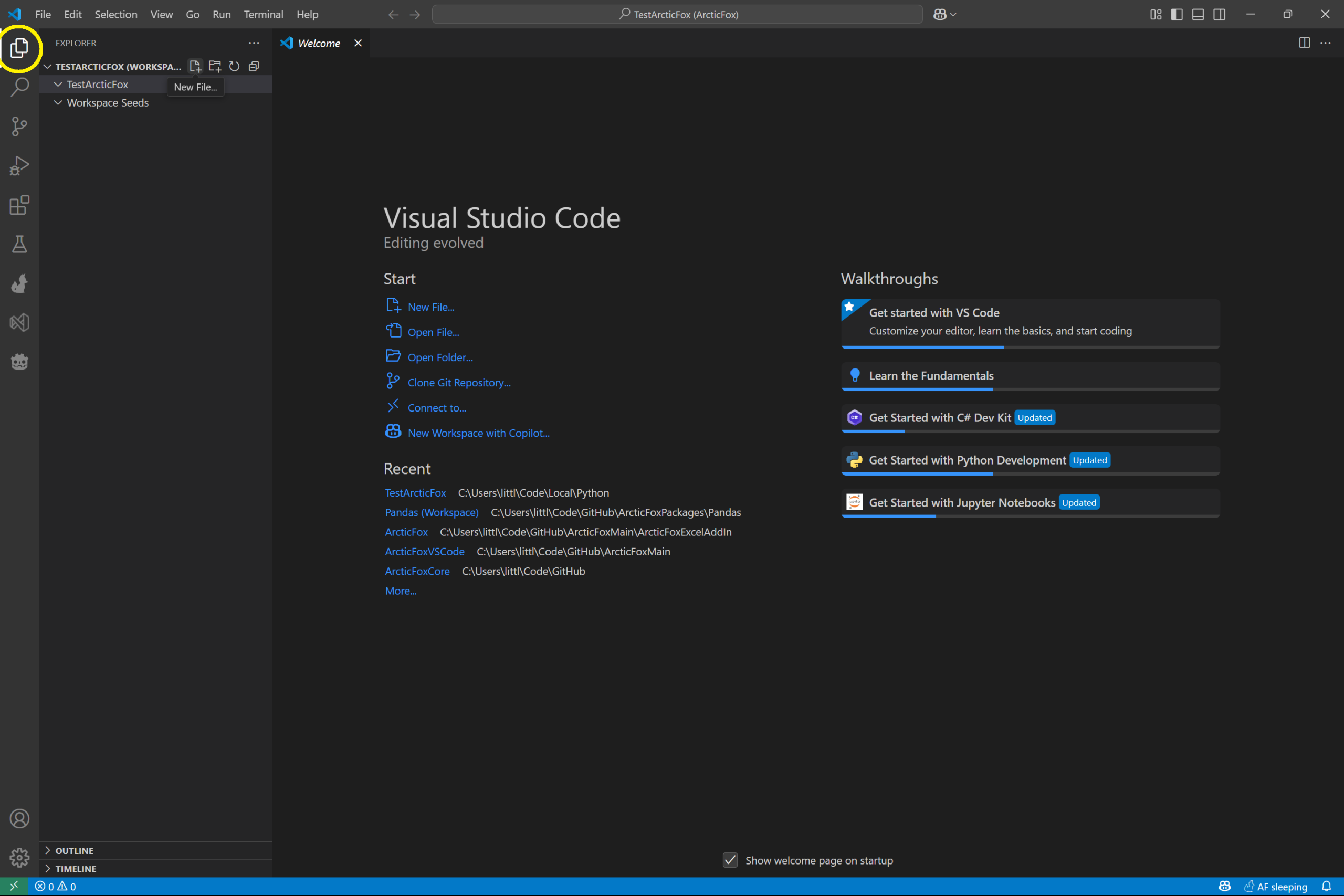The width and height of the screenshot is (1344, 896).
Task: Open the remote window indicator
Action: click(x=14, y=886)
